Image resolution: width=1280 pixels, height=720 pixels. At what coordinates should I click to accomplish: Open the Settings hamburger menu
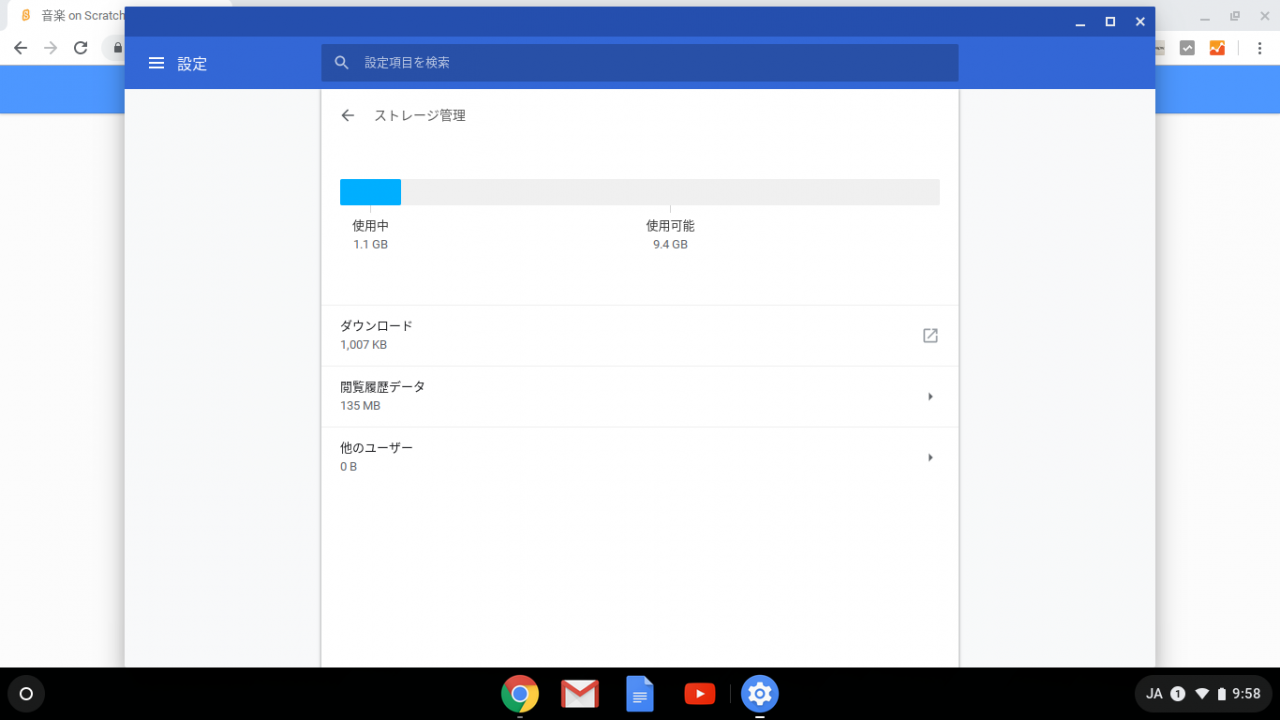pyautogui.click(x=156, y=63)
